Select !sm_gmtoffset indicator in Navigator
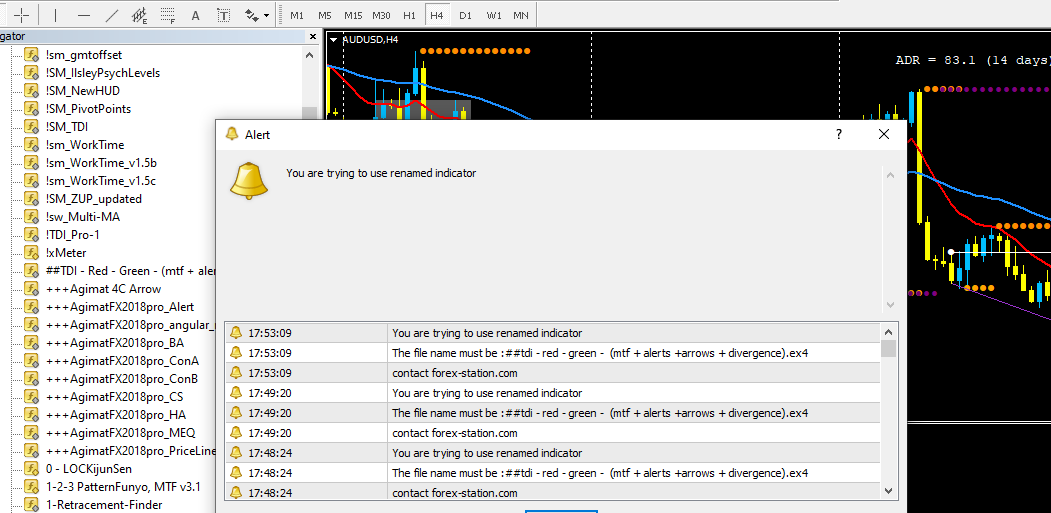1051x513 pixels. point(84,55)
